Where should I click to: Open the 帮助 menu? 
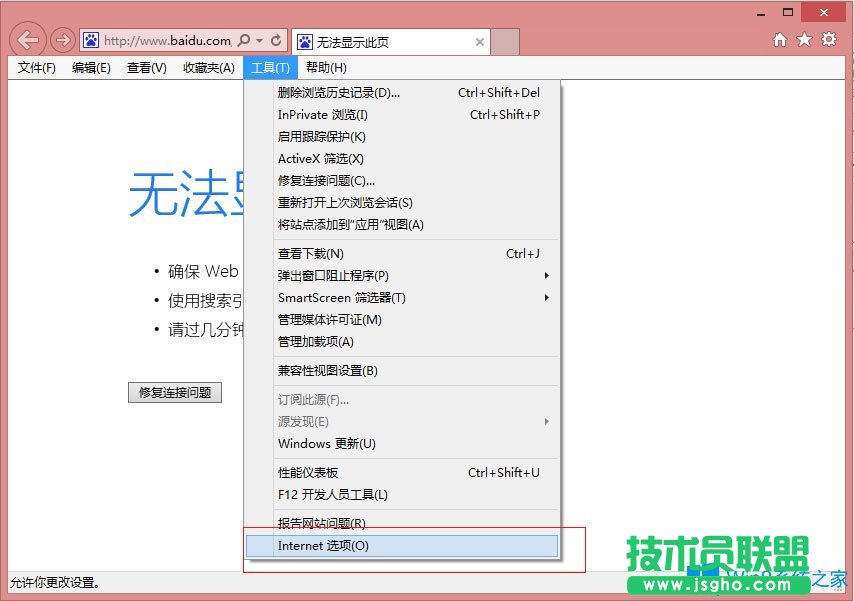coord(327,67)
